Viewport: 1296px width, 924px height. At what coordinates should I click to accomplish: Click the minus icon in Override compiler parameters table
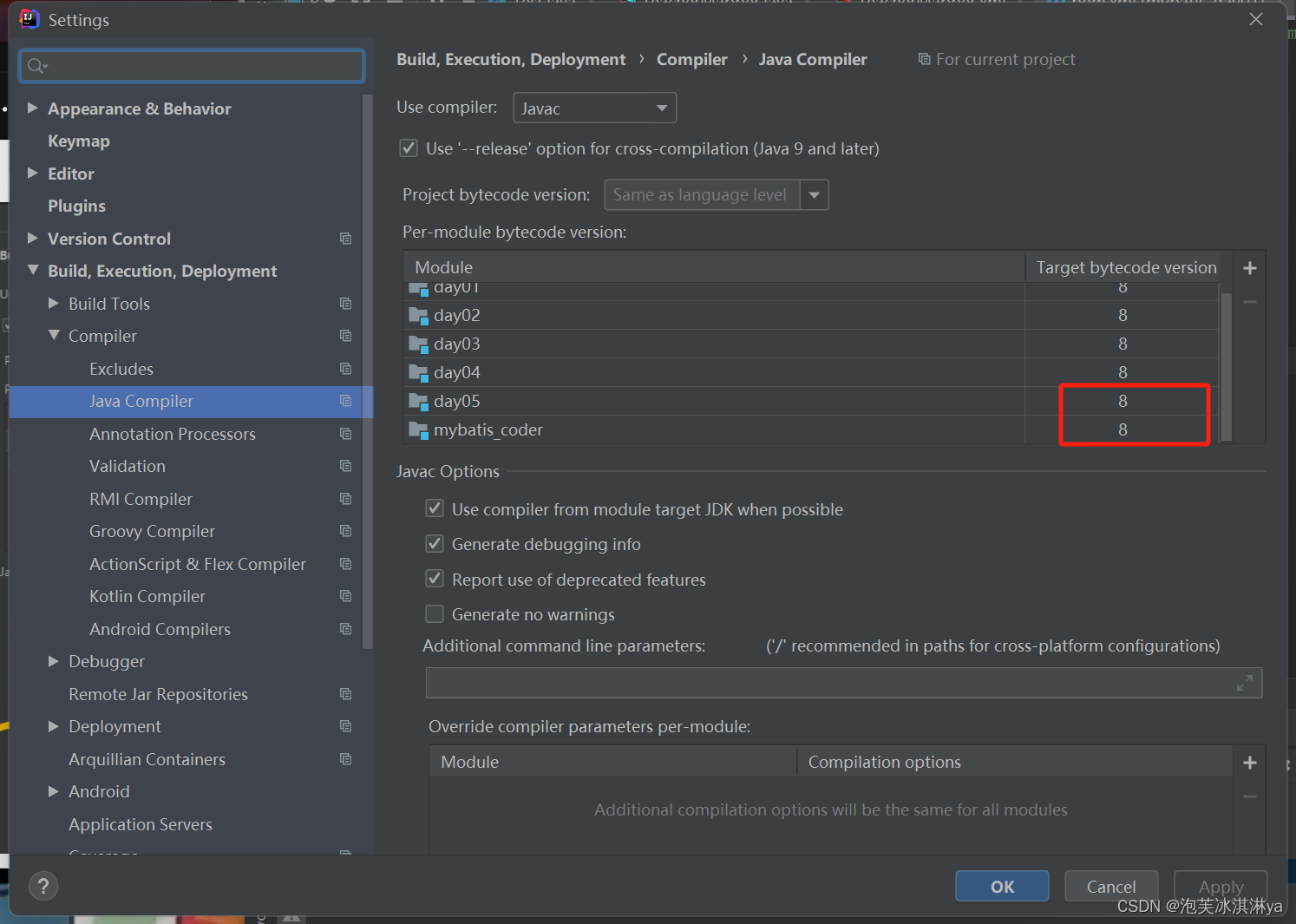(1249, 796)
